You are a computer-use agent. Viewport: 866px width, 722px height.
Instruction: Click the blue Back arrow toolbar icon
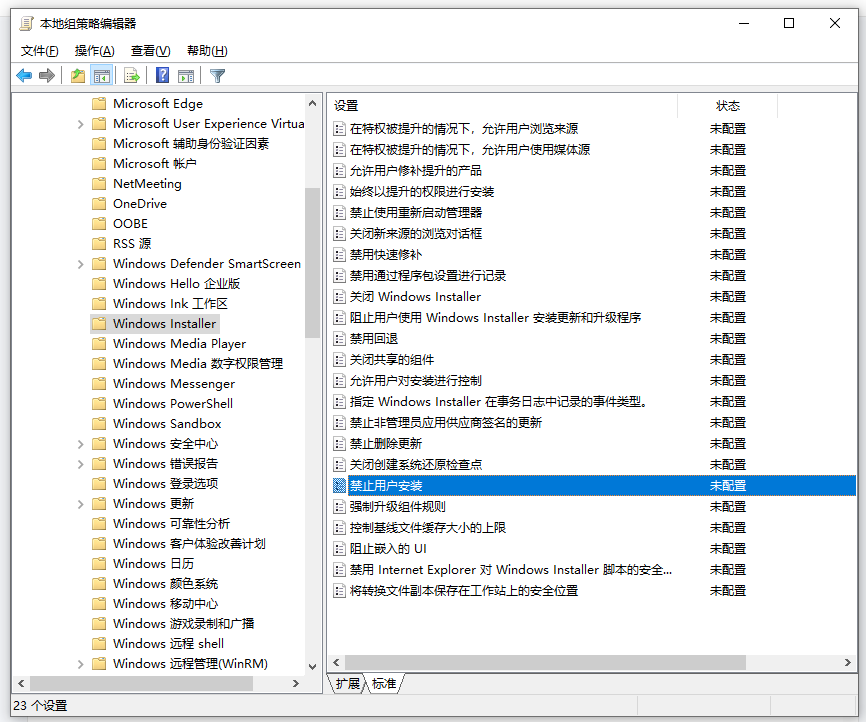[x=24, y=76]
